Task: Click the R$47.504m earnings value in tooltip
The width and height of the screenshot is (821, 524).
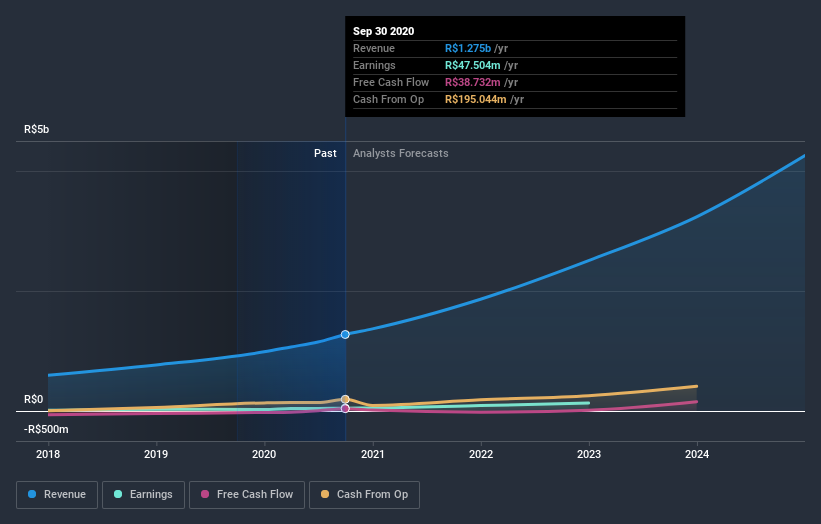Action: click(x=473, y=65)
